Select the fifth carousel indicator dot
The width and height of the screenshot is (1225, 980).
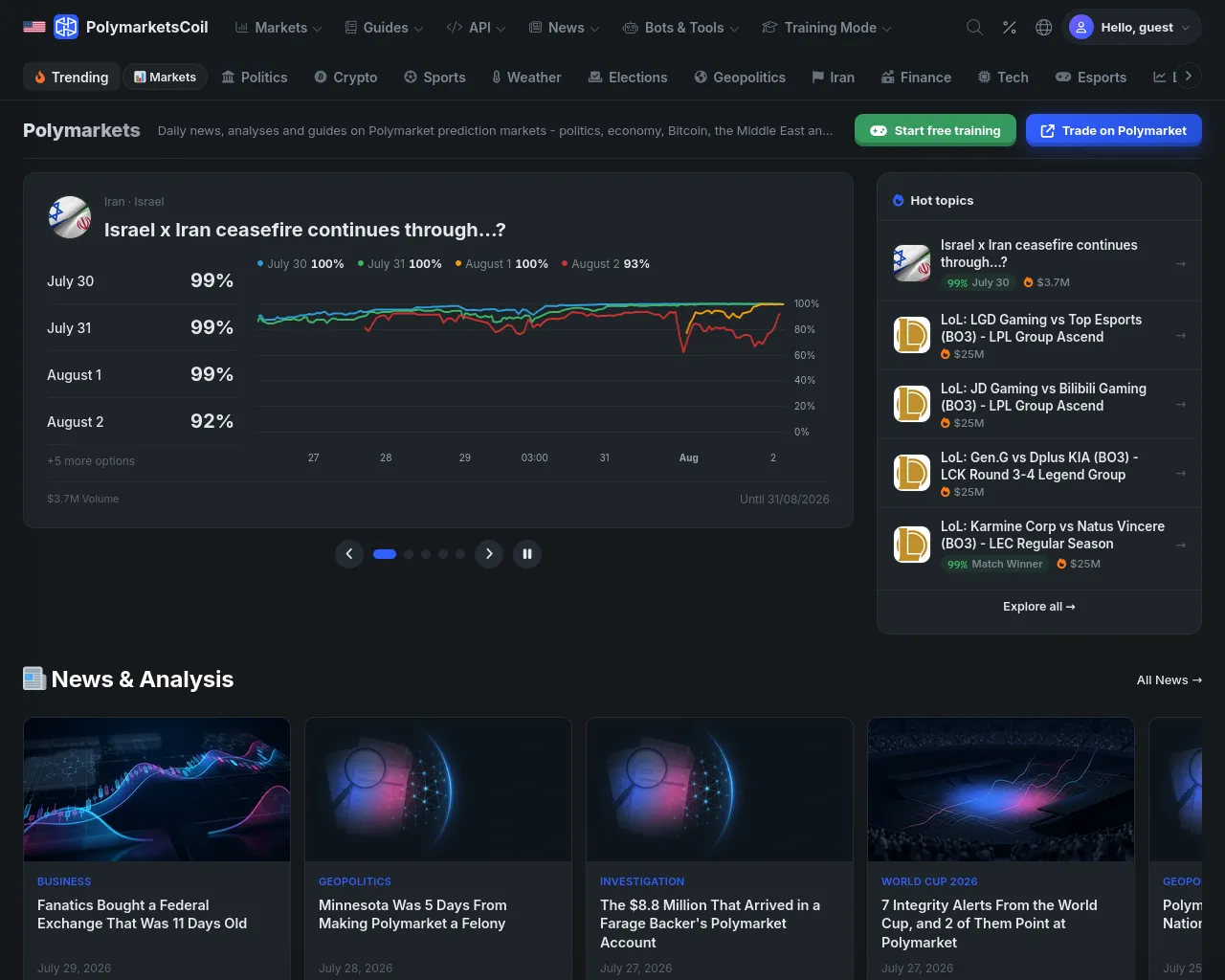point(460,554)
